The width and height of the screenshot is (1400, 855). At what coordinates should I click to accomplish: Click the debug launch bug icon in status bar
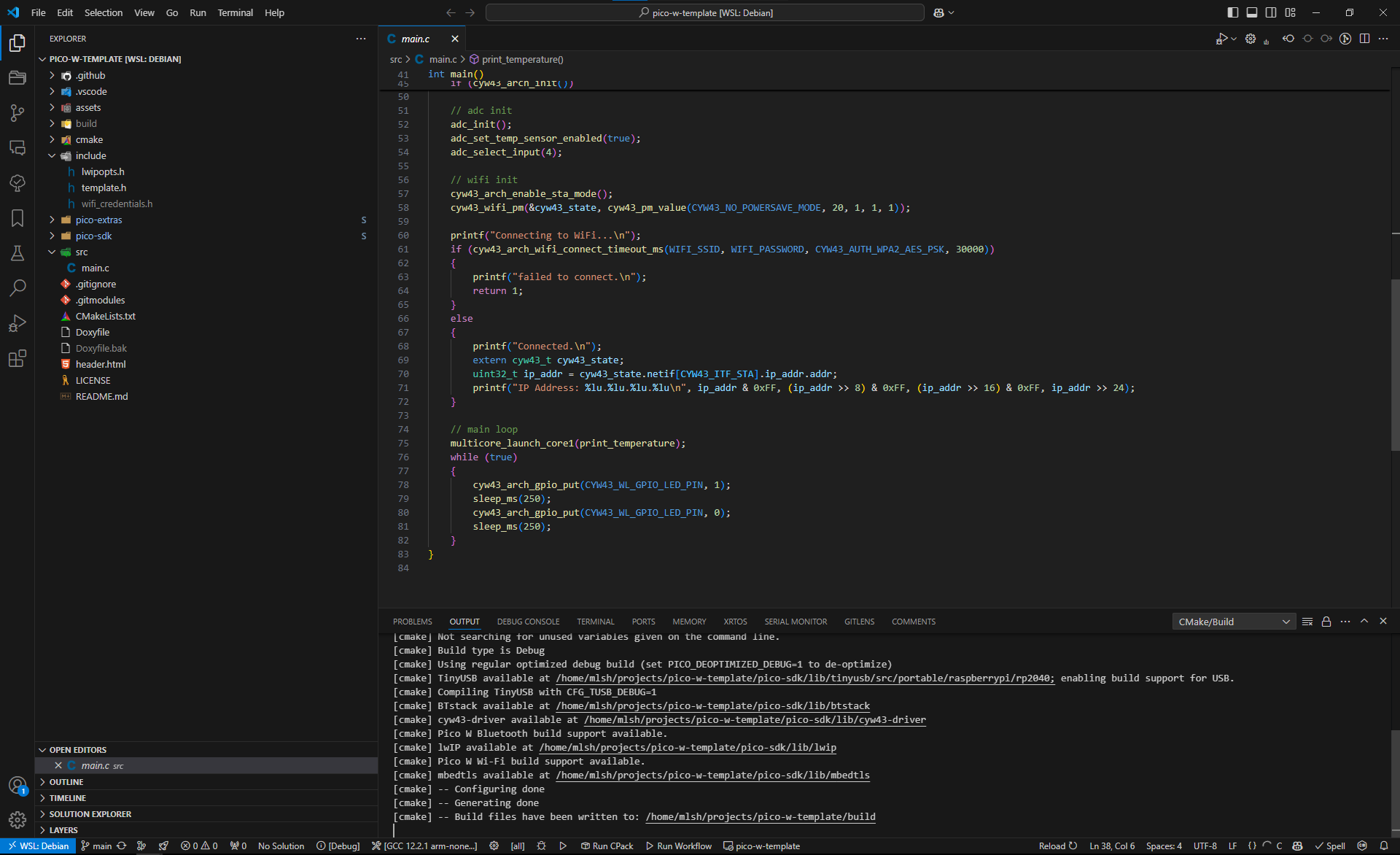click(541, 846)
